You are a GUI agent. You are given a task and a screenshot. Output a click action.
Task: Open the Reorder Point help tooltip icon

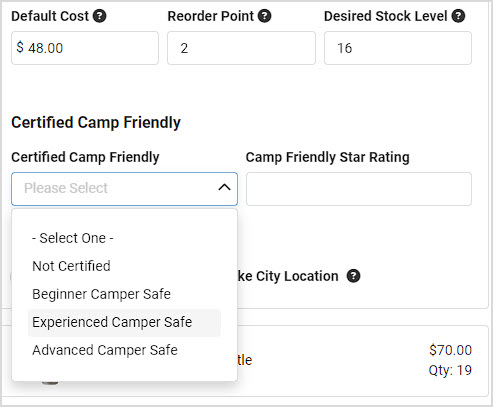[x=265, y=16]
